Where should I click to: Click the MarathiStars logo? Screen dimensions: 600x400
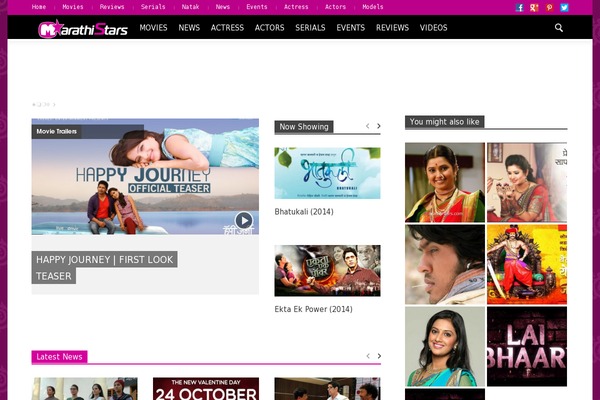[x=83, y=29]
